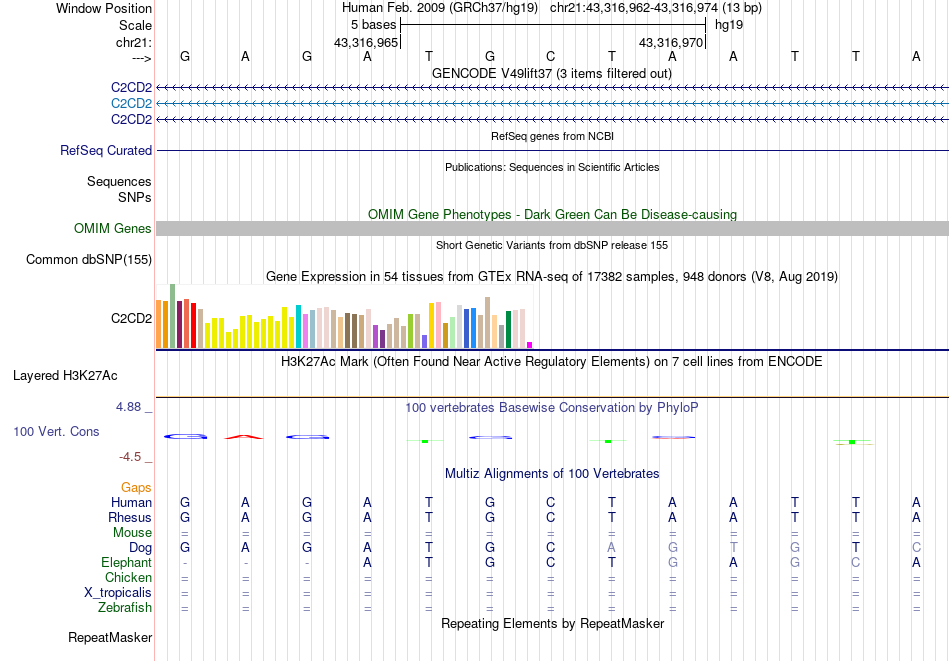This screenshot has width=950, height=661.
Task: Click the RefSeq Curated track label
Action: 106,150
